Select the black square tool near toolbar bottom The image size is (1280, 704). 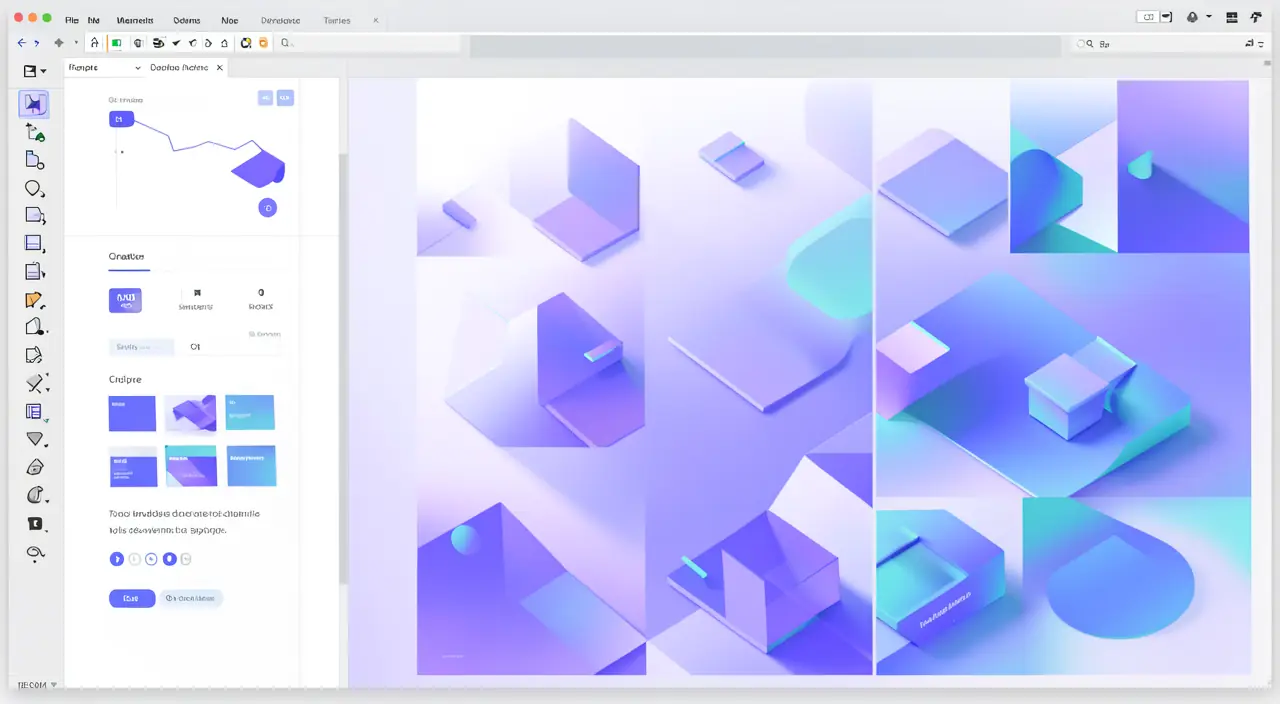(x=35, y=524)
